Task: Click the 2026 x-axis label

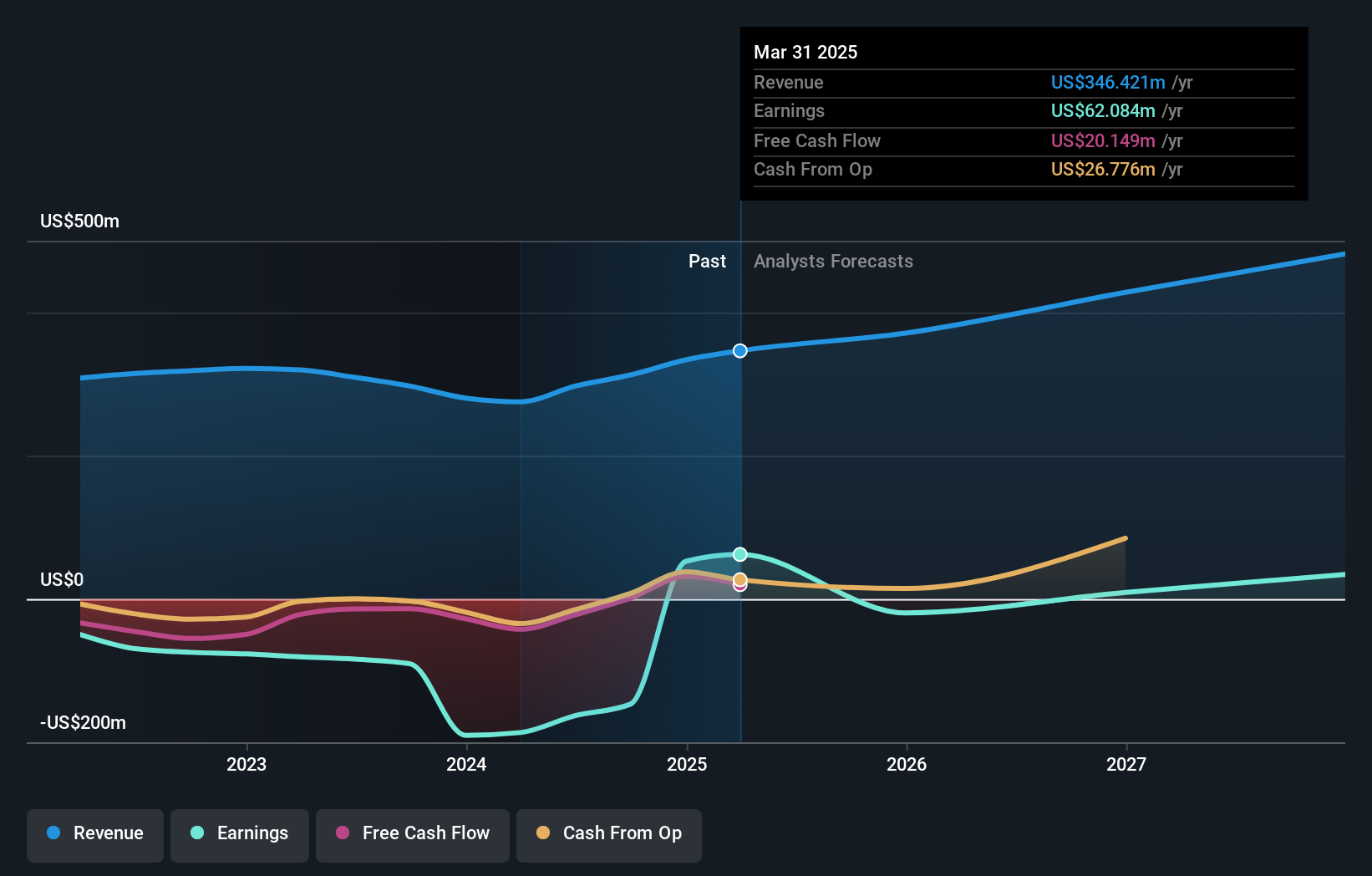Action: point(907,764)
